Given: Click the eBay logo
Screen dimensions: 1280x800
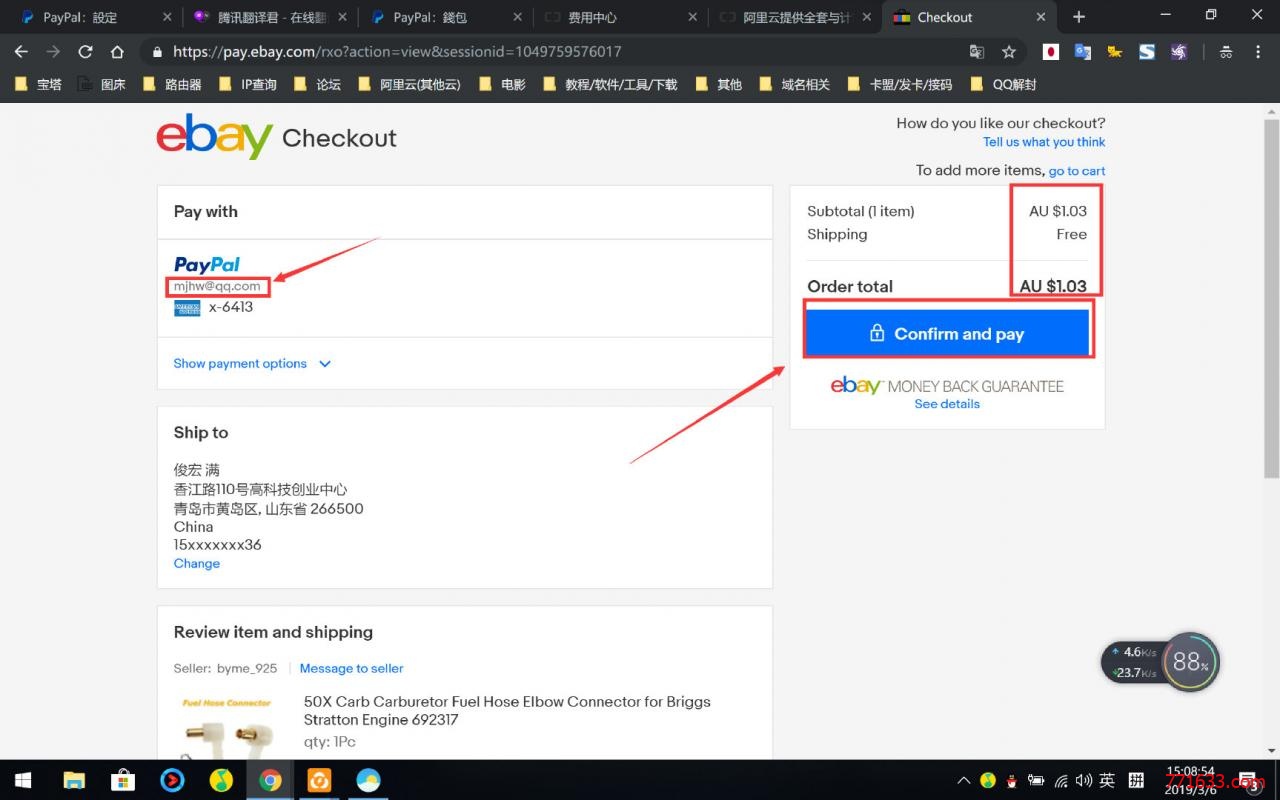Looking at the screenshot, I should pos(214,136).
